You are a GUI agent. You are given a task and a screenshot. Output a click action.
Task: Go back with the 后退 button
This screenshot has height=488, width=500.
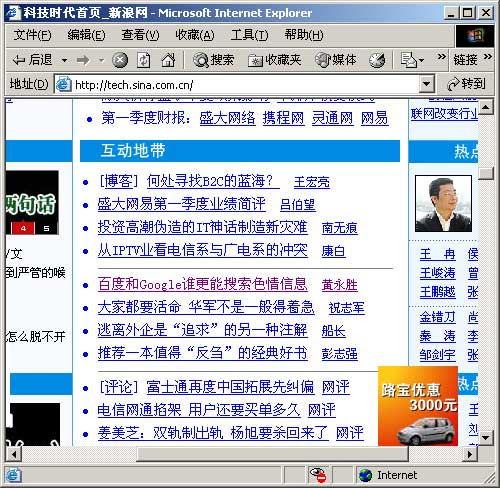click(32, 60)
